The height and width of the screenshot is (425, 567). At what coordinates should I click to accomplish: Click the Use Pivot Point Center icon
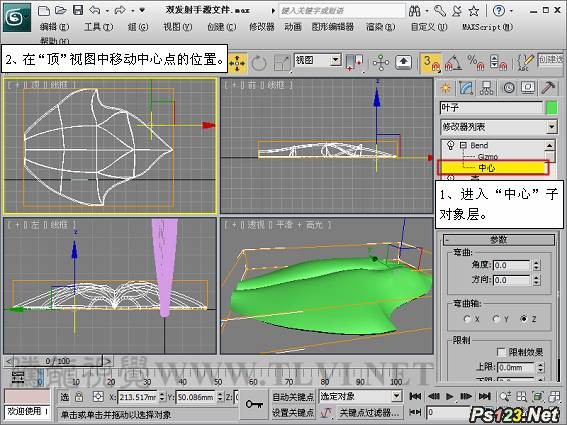pos(354,63)
